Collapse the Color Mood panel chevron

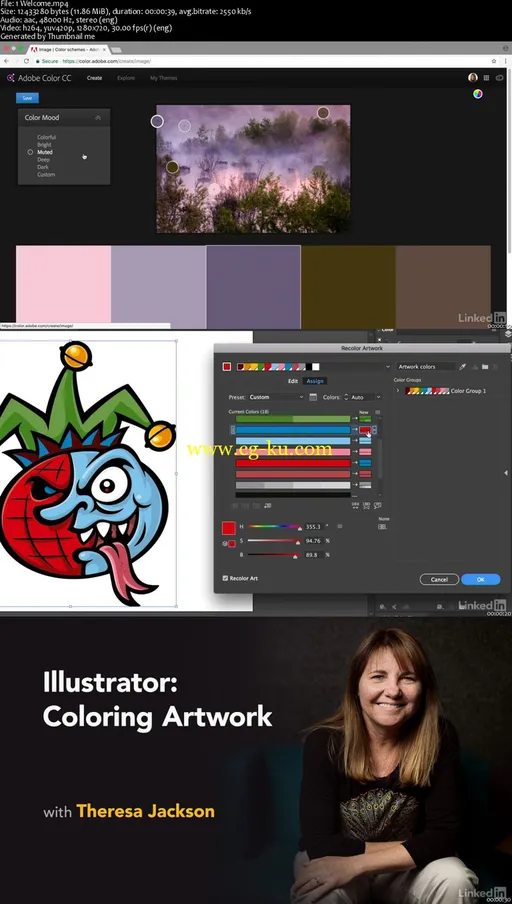coord(98,118)
